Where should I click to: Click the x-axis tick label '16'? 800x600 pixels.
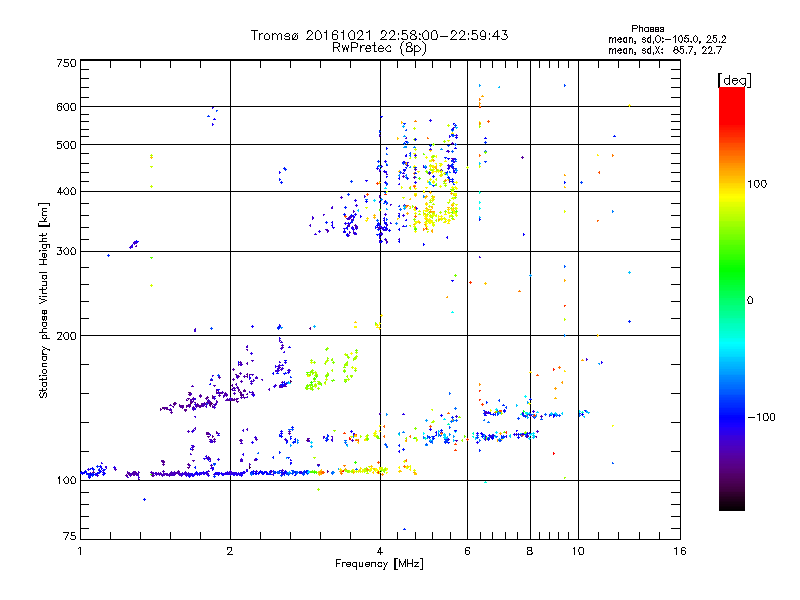click(x=680, y=551)
